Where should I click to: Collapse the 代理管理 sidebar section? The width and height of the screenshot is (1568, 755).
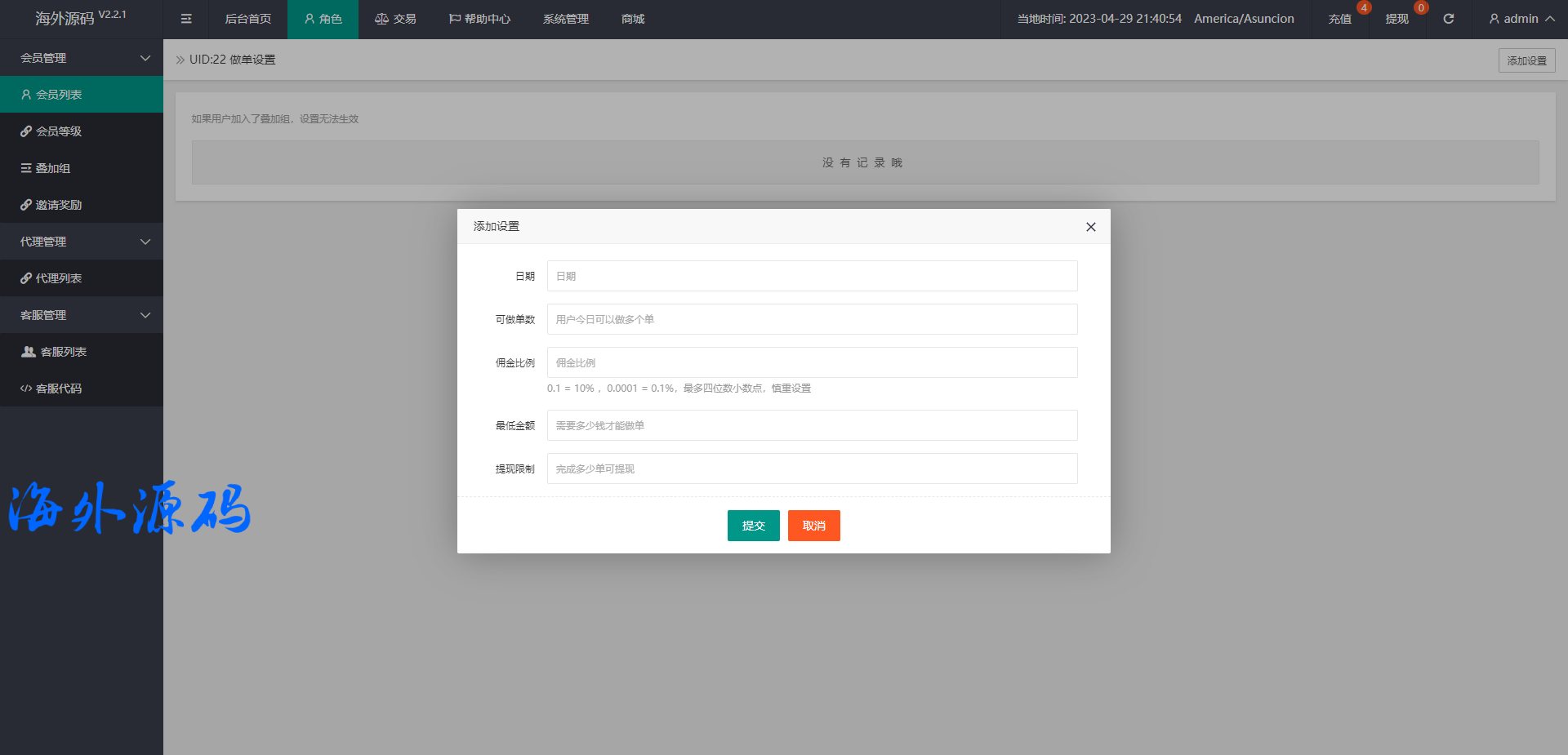(82, 242)
